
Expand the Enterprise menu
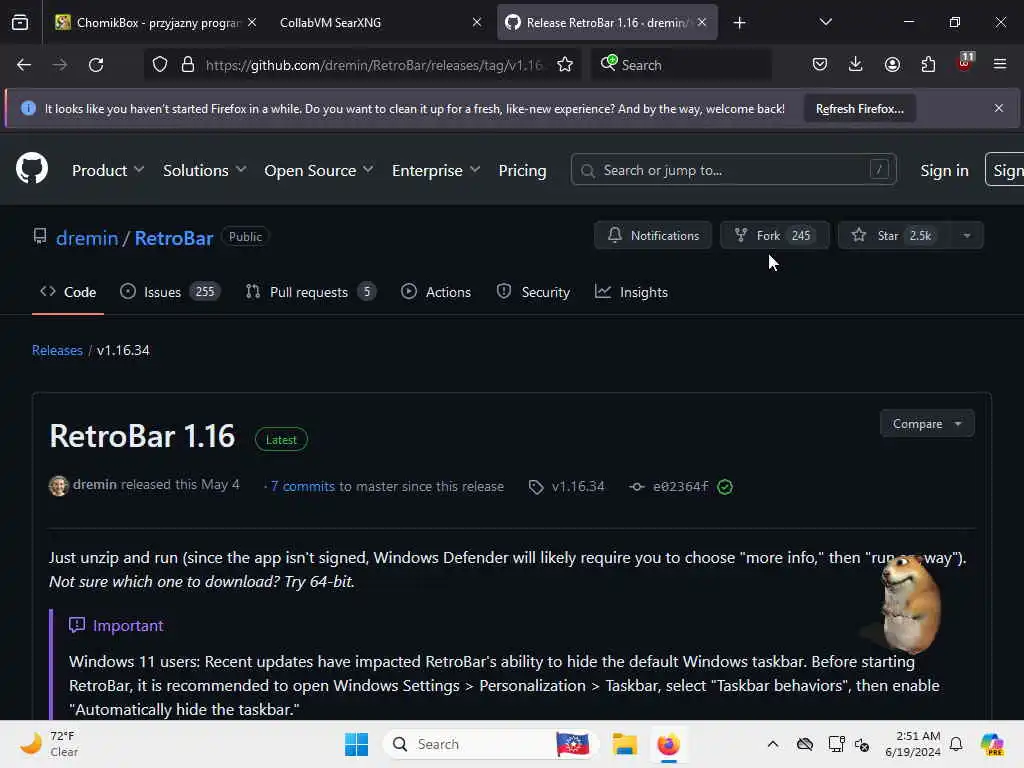coord(436,170)
